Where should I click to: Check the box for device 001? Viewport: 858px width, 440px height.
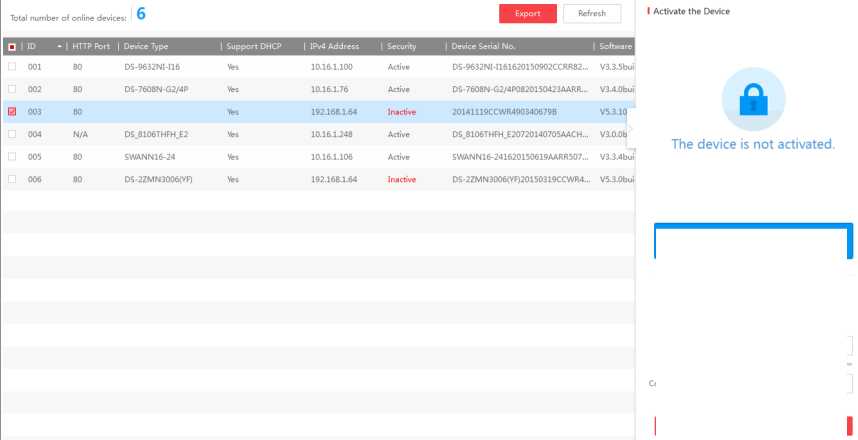[x=12, y=66]
